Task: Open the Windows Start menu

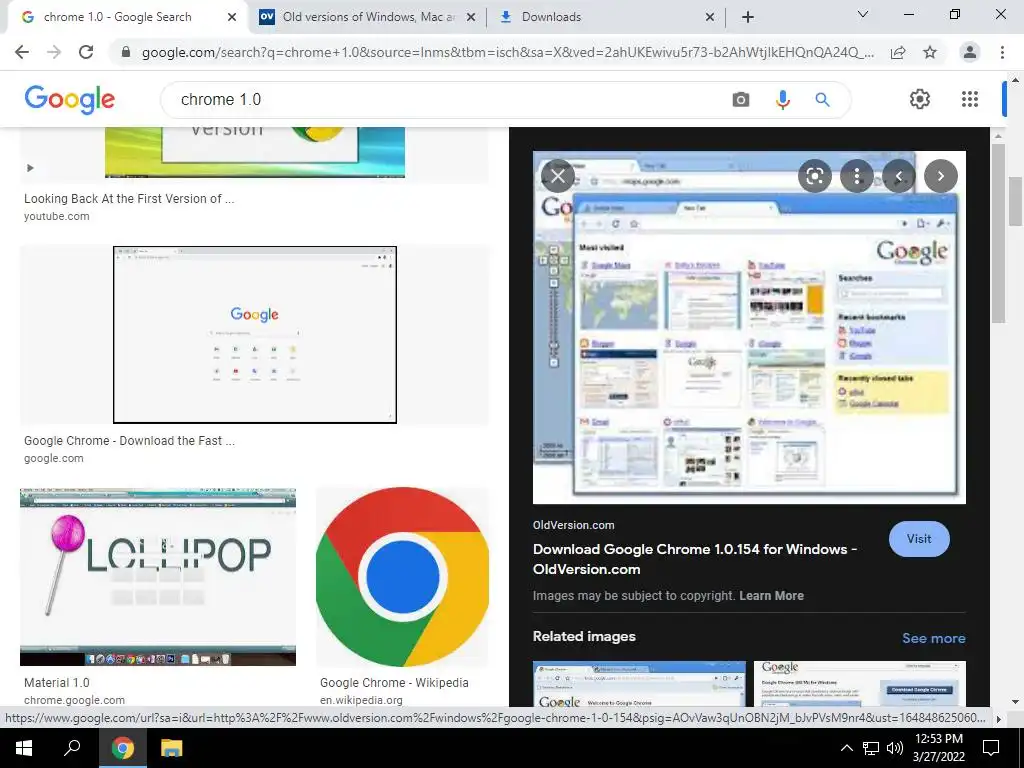Action: point(24,748)
